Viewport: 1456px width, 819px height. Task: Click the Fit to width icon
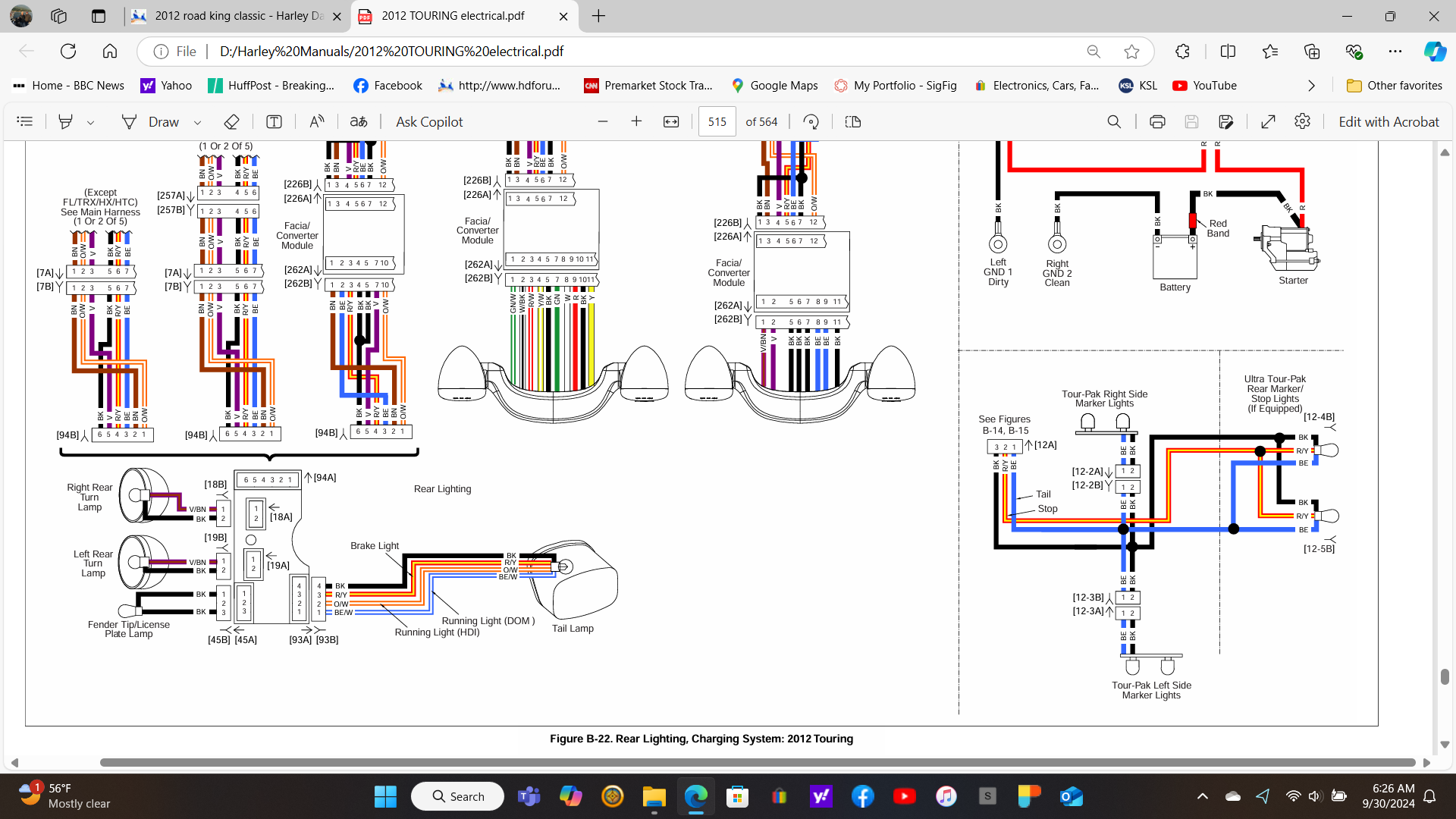671,122
